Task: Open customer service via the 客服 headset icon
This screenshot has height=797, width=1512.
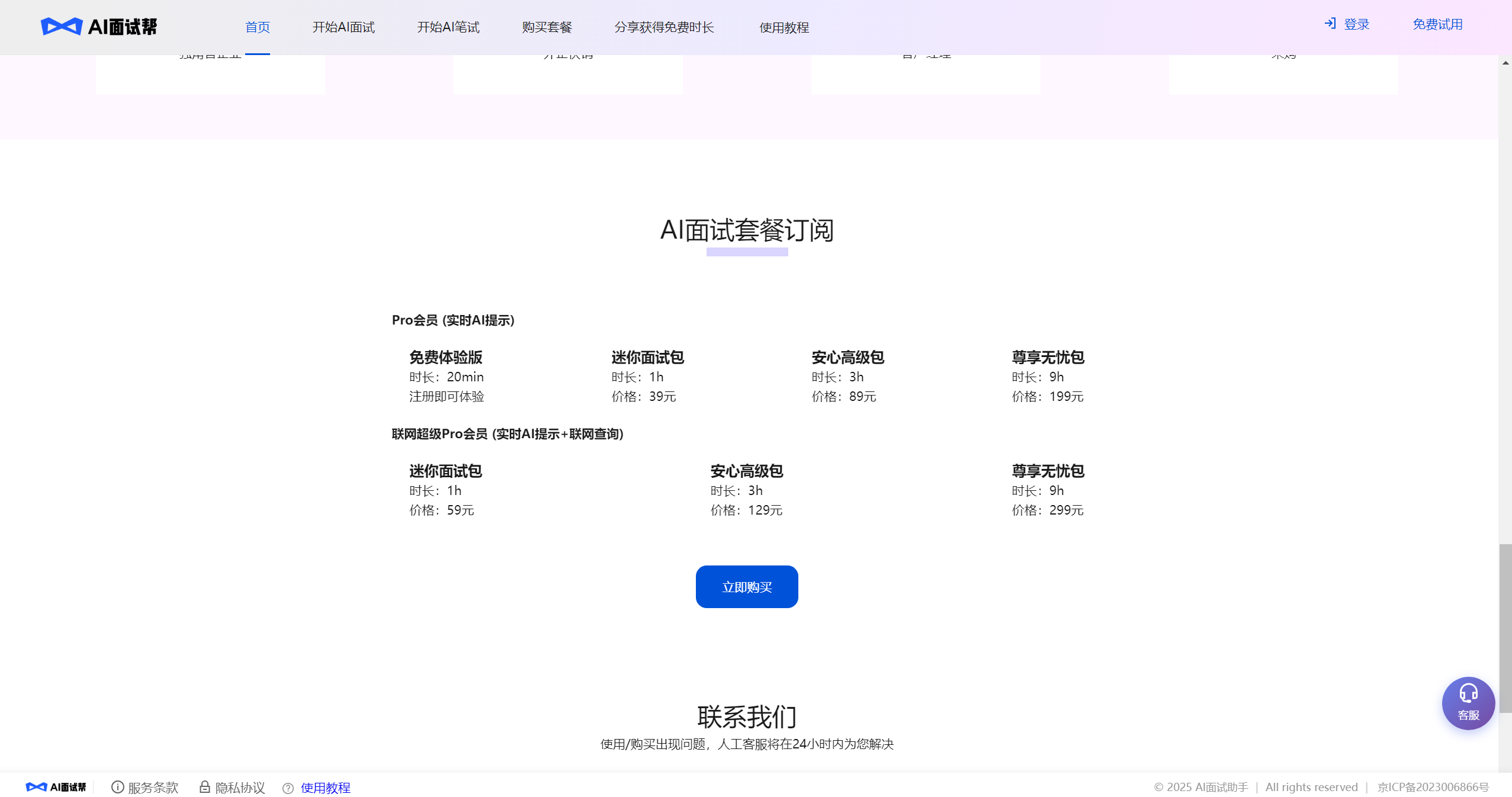Action: (1469, 703)
